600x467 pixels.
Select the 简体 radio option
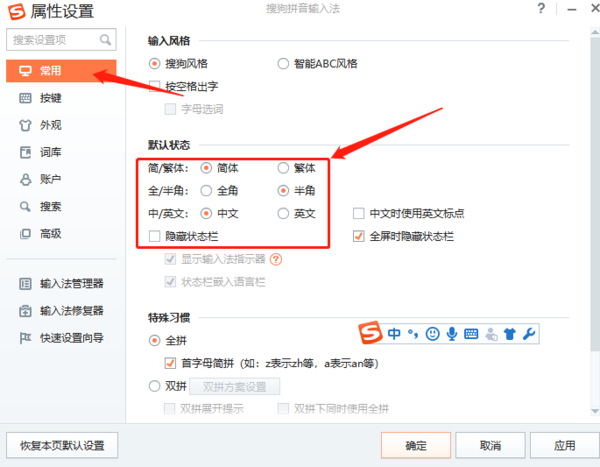[206, 168]
